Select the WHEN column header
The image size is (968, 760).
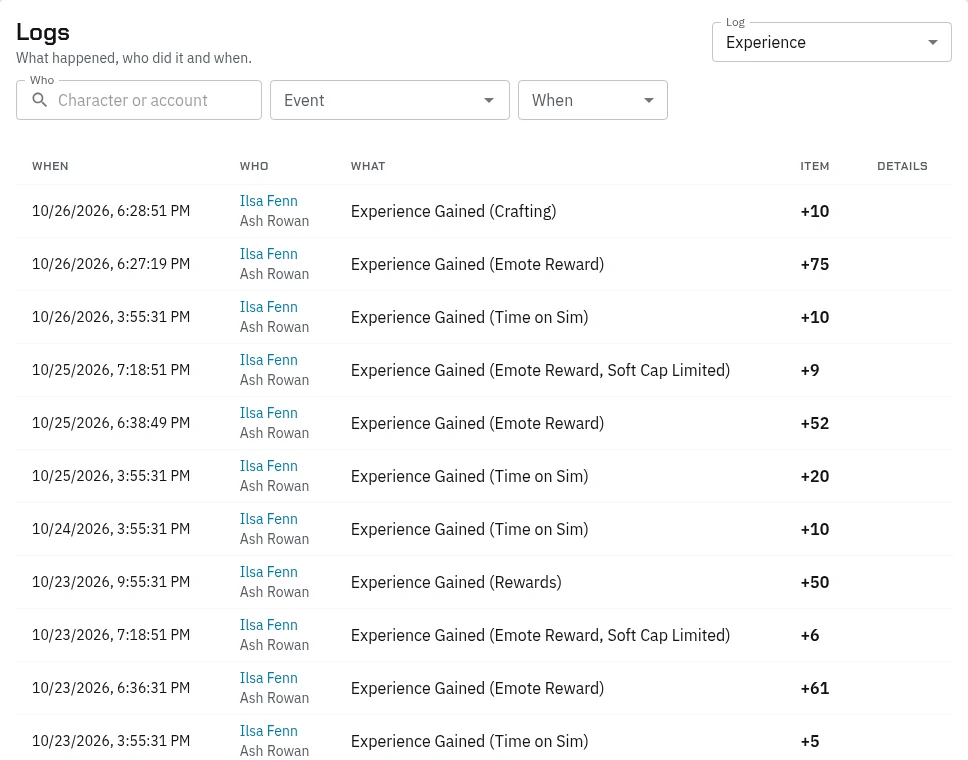tap(50, 166)
